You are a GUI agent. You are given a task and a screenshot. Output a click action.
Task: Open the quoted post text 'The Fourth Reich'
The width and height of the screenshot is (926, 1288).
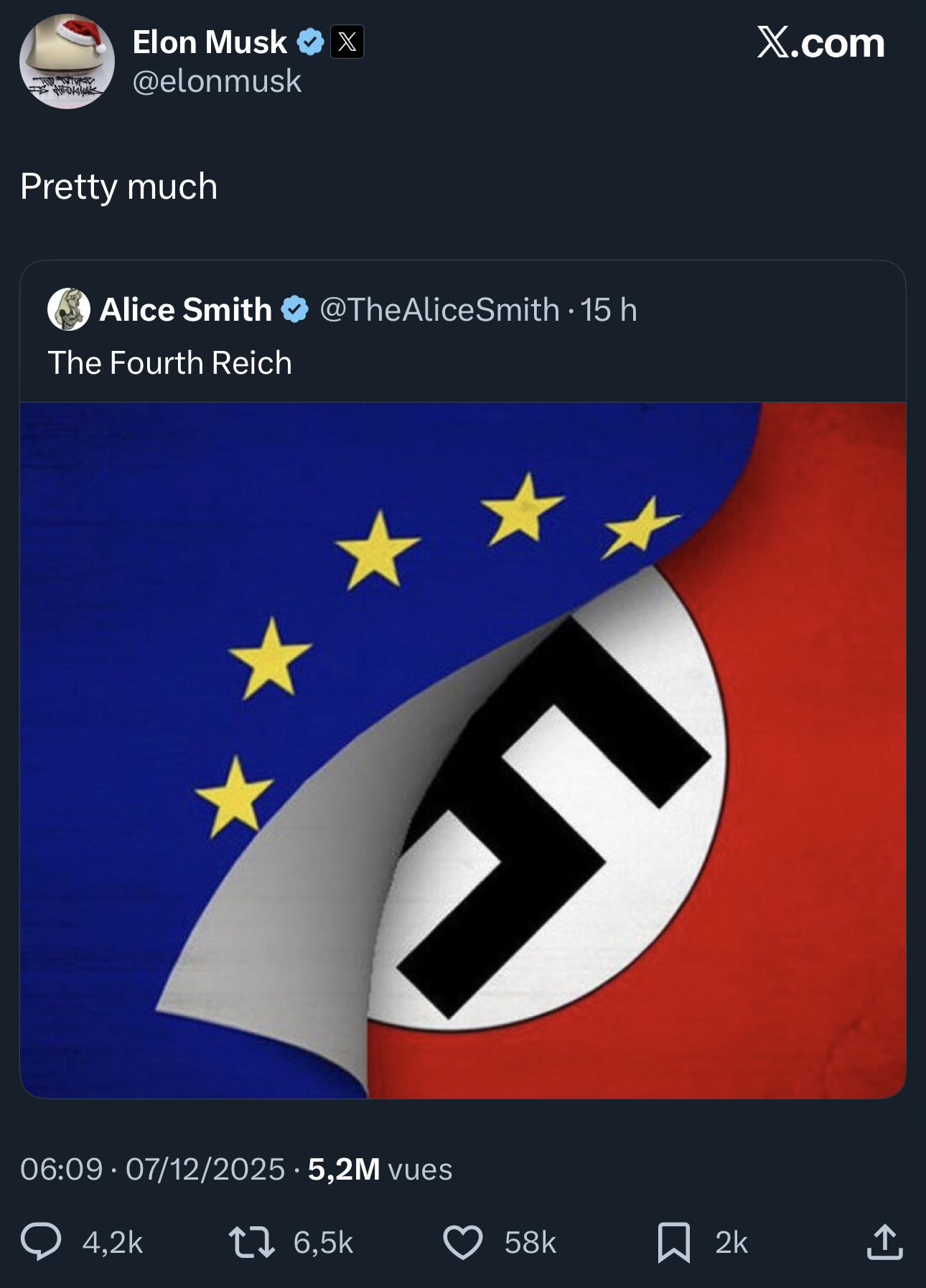coord(170,363)
